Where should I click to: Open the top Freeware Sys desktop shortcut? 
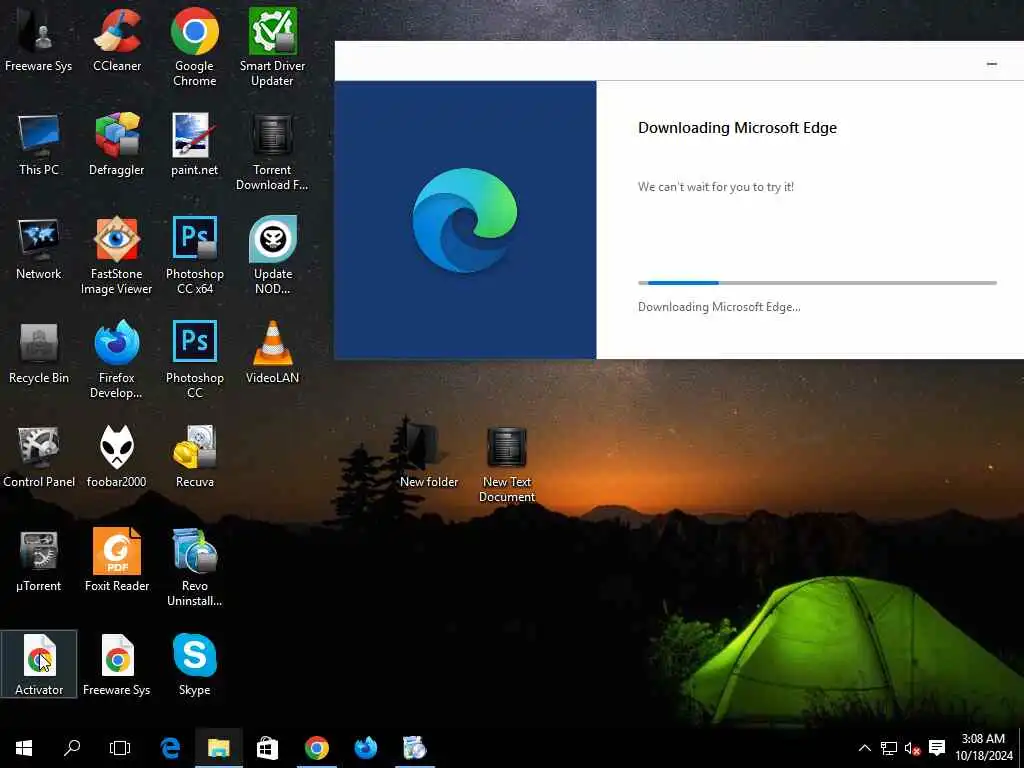point(39,39)
